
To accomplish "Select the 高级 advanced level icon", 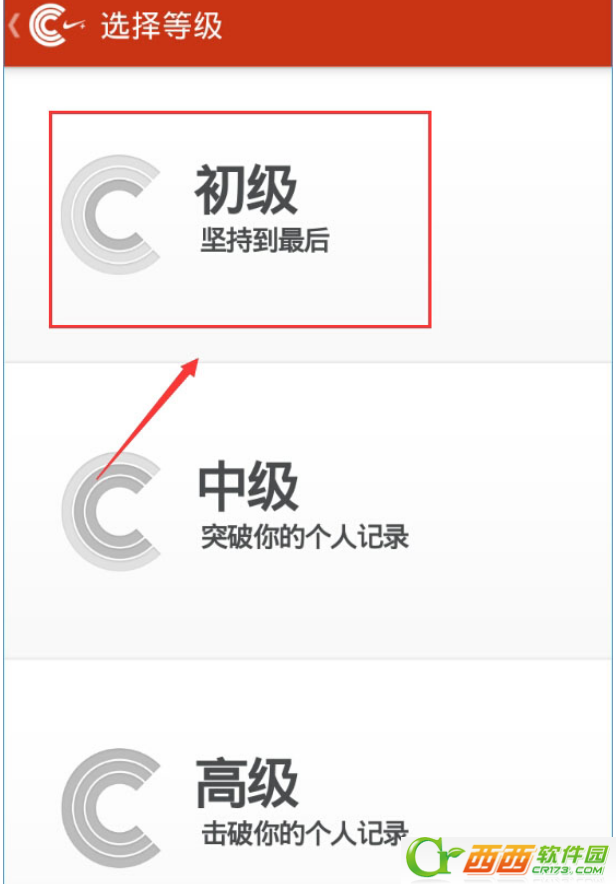I will (x=110, y=808).
